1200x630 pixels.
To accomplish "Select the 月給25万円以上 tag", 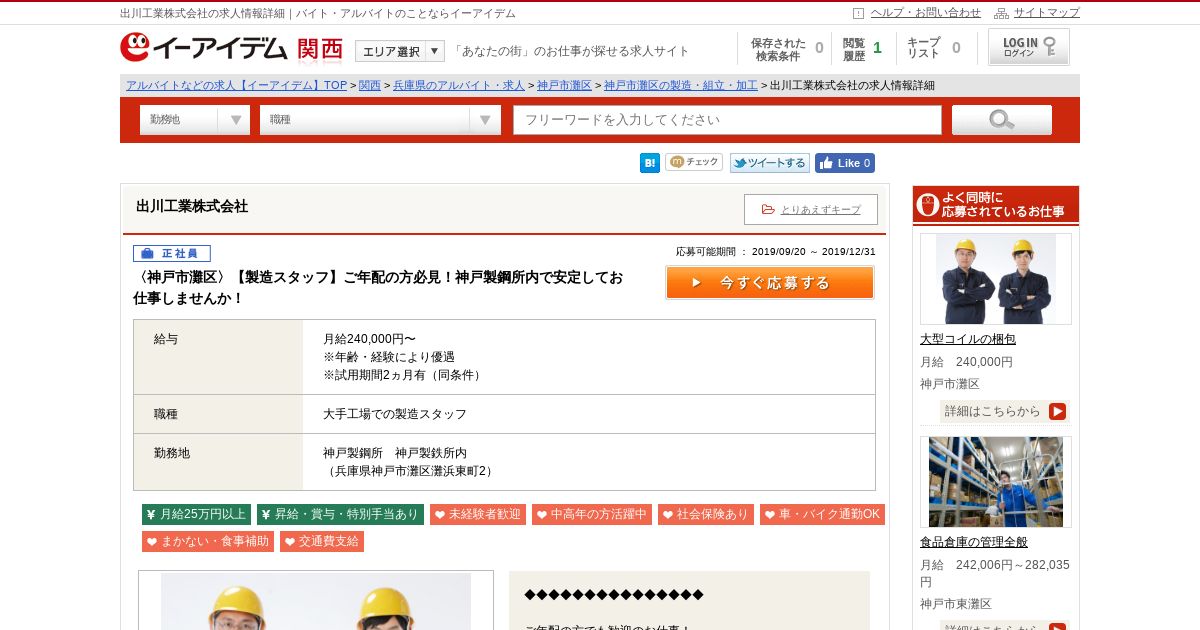I will [x=196, y=514].
